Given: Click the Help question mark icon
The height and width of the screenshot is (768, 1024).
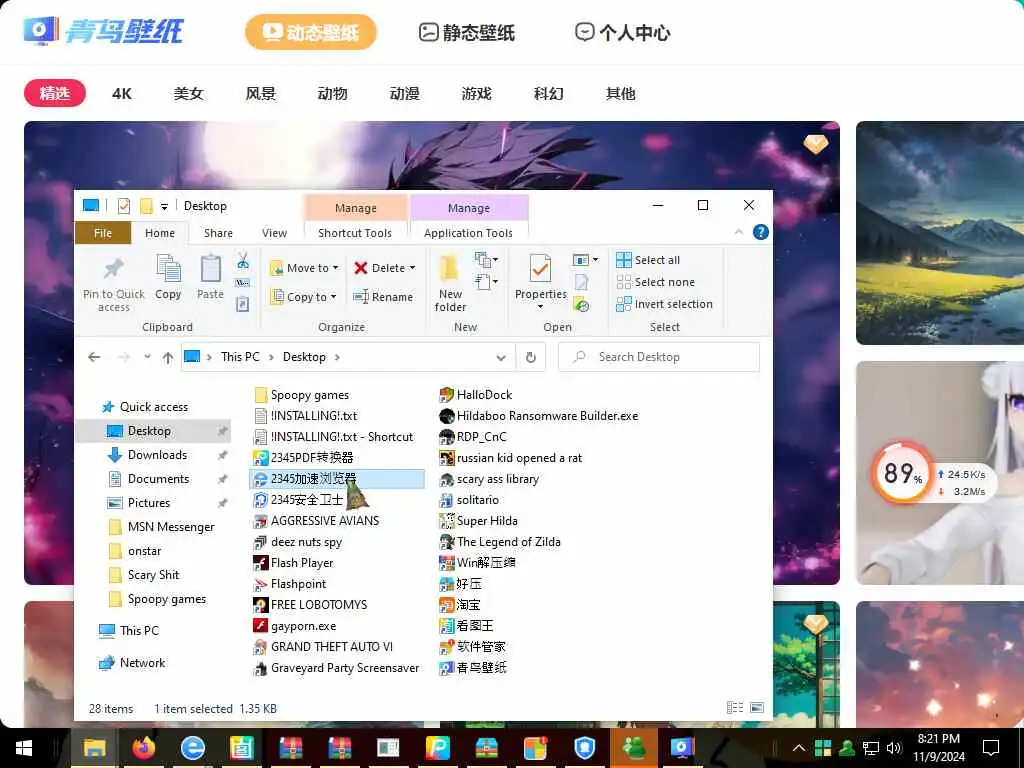Looking at the screenshot, I should coord(761,232).
